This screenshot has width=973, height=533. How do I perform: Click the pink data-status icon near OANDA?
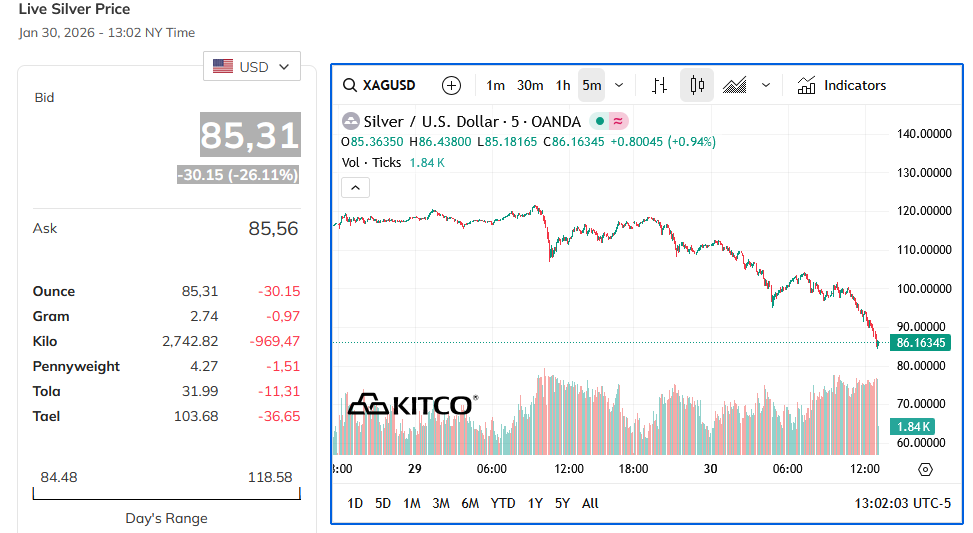(619, 121)
